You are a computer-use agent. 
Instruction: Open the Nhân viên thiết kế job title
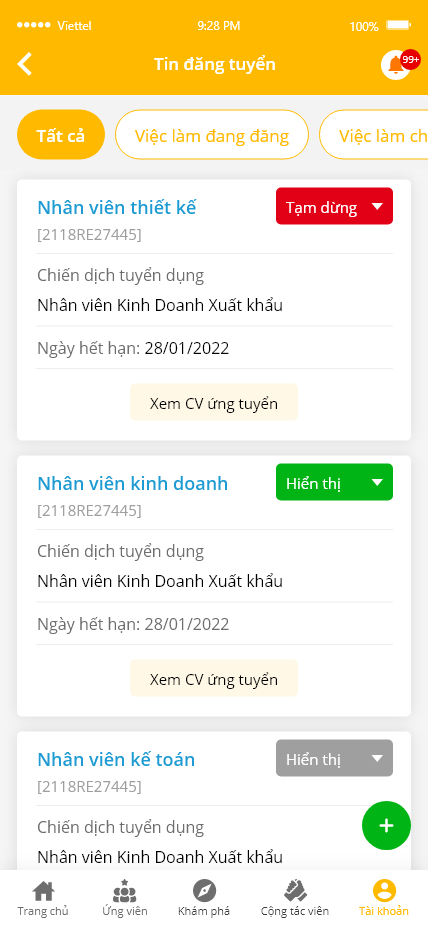click(x=116, y=208)
